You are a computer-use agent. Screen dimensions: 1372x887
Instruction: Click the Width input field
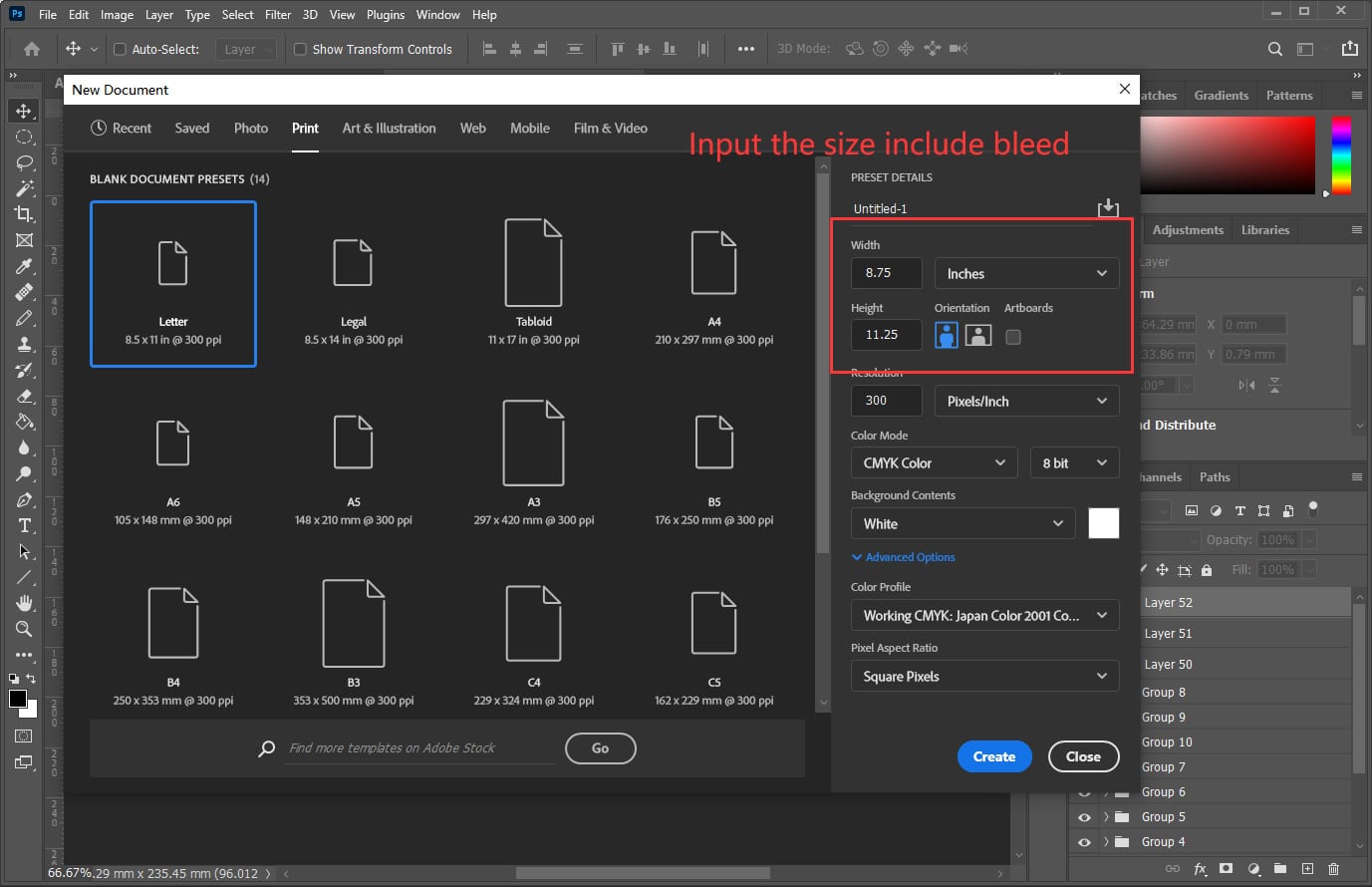[887, 273]
